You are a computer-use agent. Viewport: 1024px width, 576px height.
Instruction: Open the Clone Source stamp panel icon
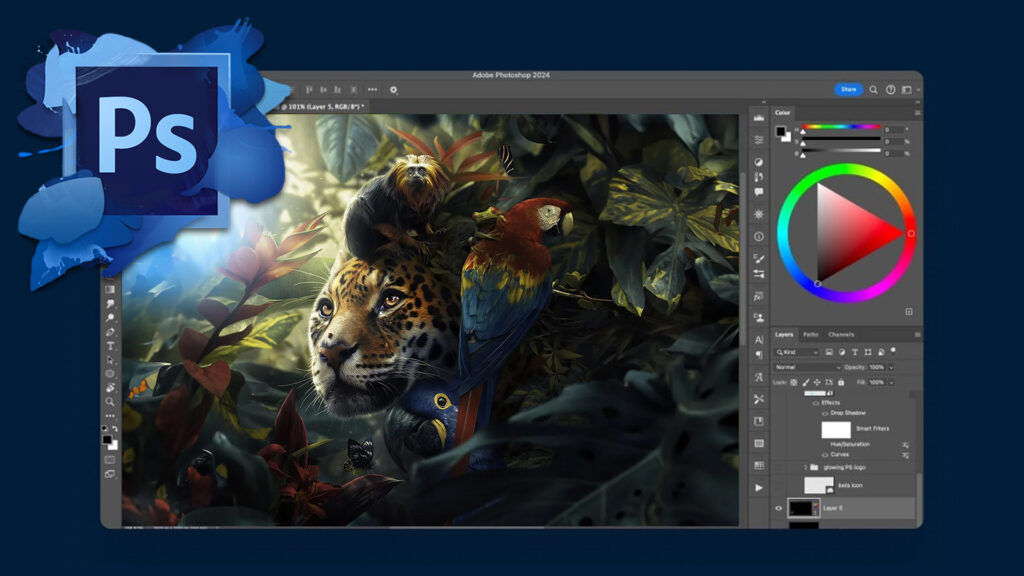(758, 318)
